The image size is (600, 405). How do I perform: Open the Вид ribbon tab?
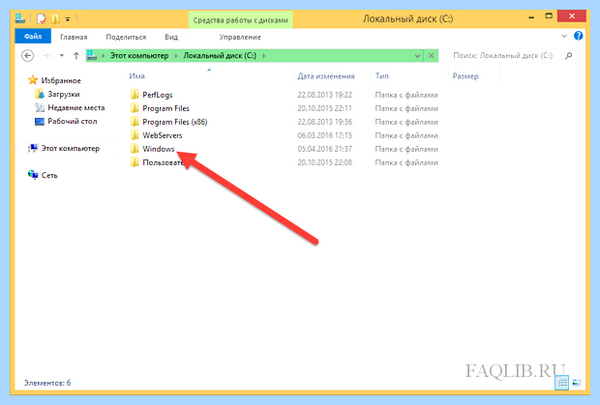pyautogui.click(x=171, y=37)
